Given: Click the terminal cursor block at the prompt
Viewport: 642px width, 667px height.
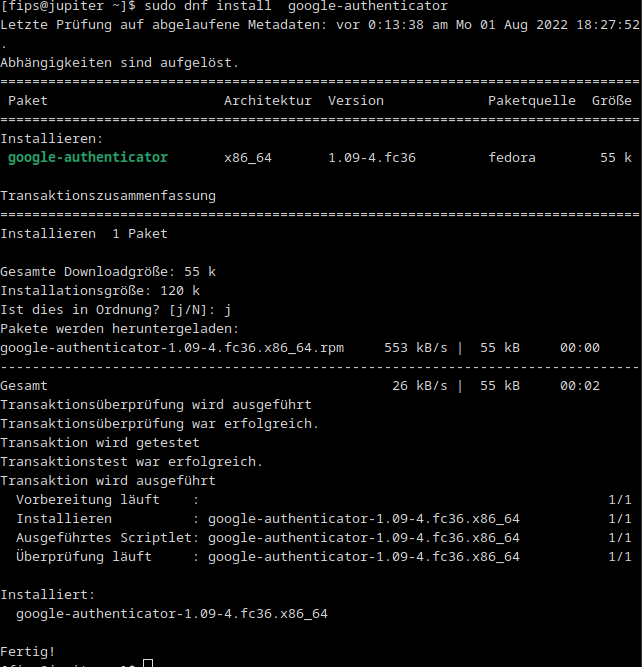Looking at the screenshot, I should (x=148, y=663).
